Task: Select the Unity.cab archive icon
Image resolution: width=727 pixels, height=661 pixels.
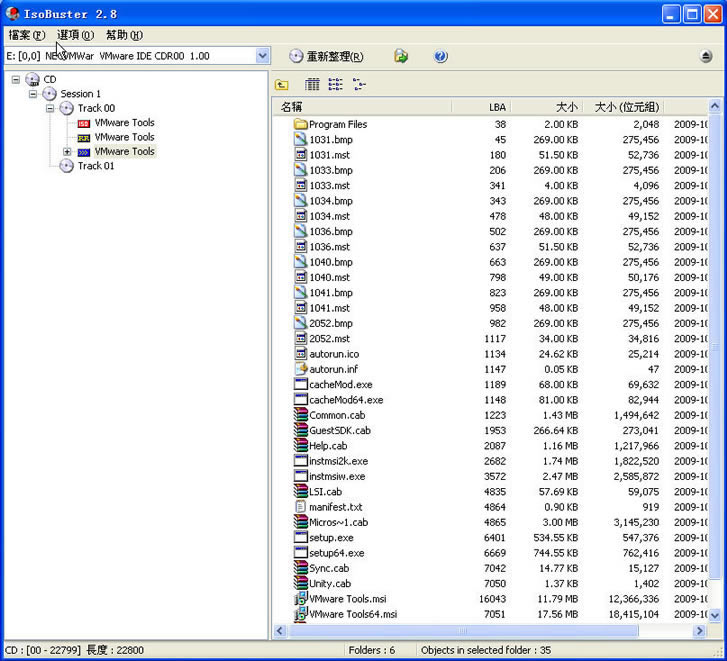Action: [x=301, y=583]
